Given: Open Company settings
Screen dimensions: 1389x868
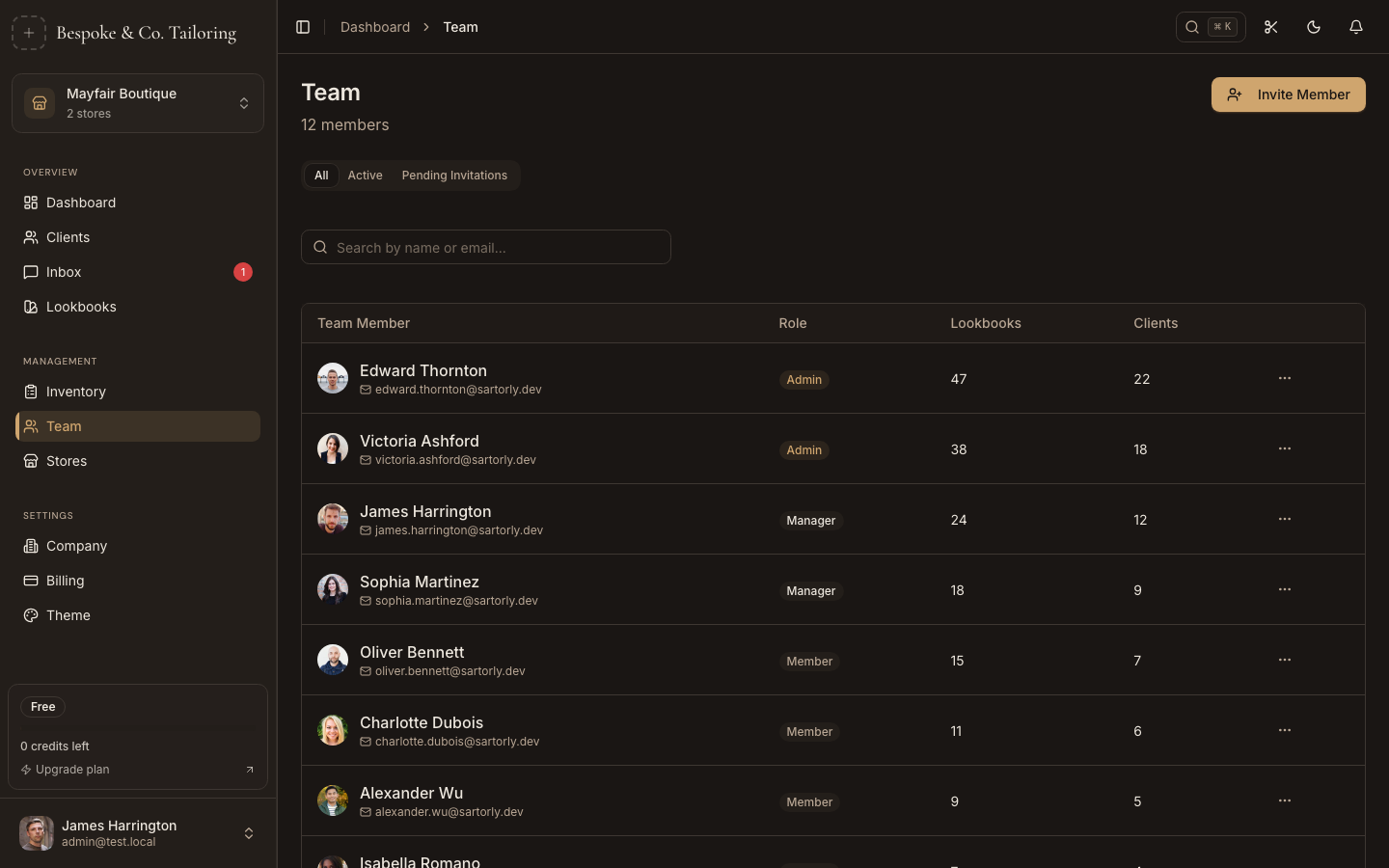Looking at the screenshot, I should tap(76, 546).
